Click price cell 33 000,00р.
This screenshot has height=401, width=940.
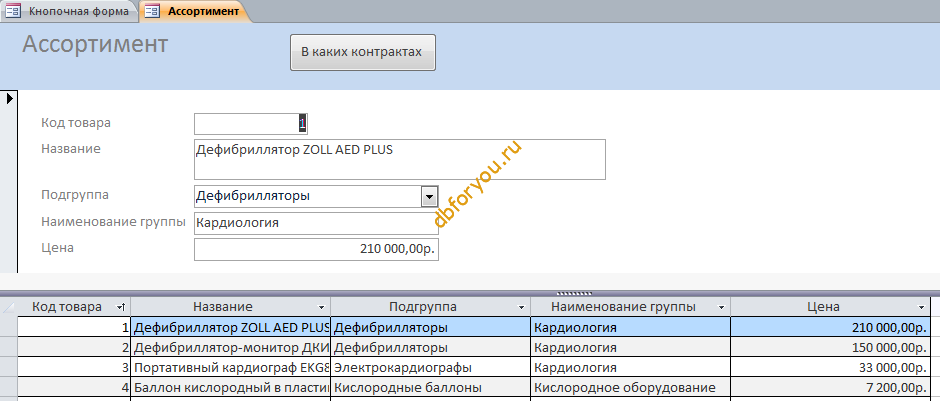[x=831, y=367]
